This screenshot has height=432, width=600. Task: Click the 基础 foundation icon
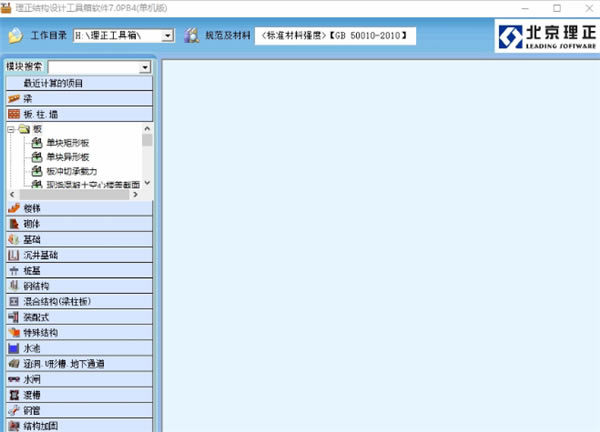coord(14,240)
